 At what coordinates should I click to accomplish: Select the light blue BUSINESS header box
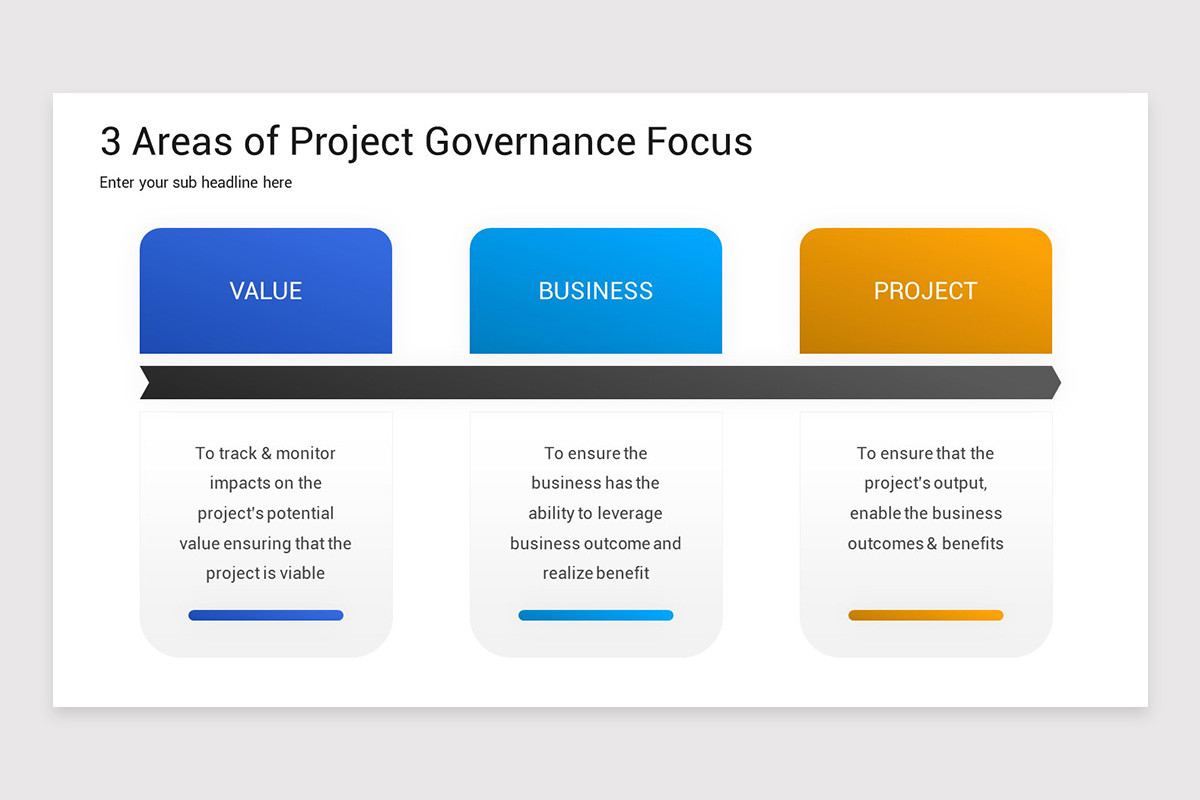pos(596,291)
